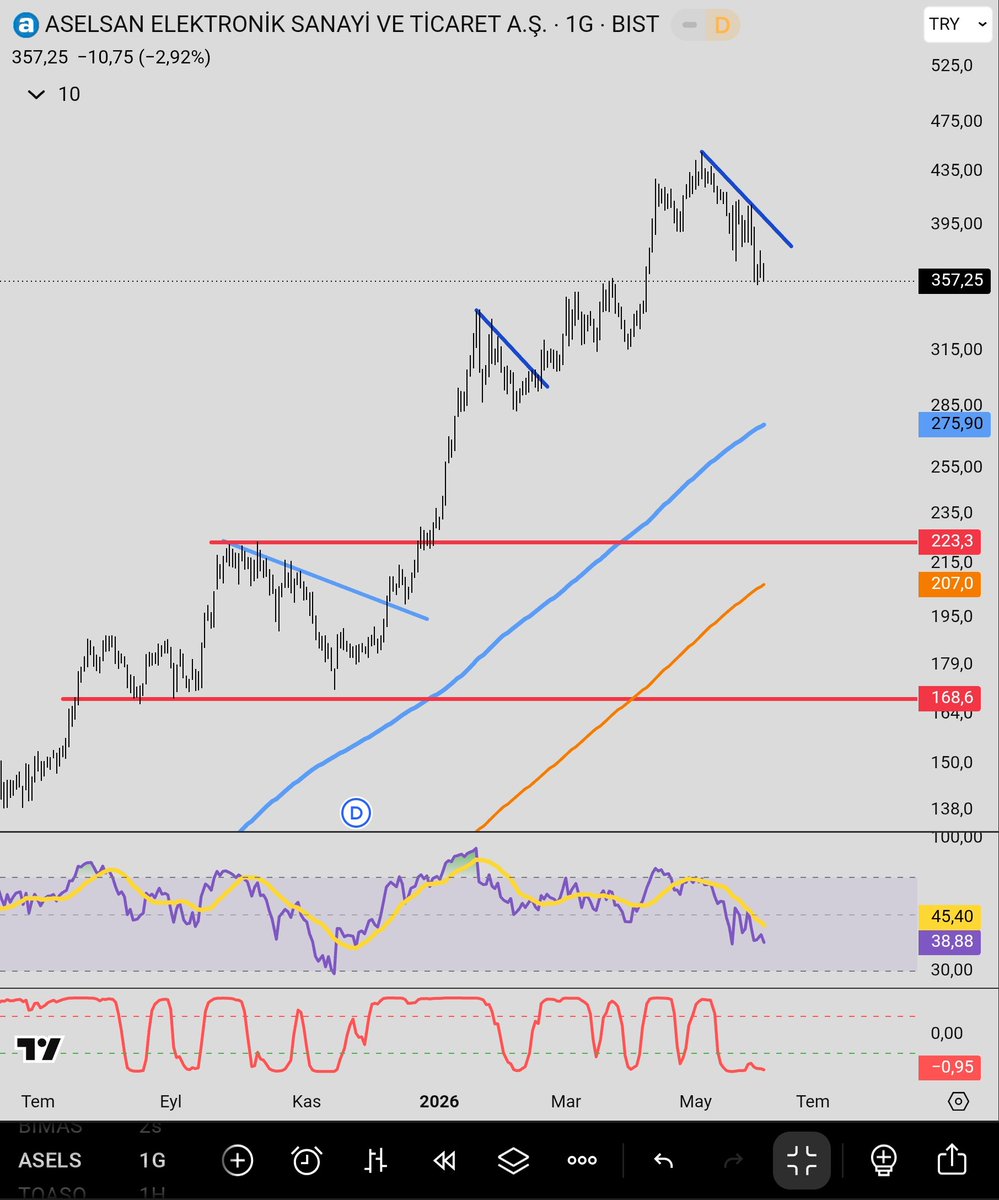This screenshot has height=1200, width=999.
Task: Click the blue moving average label 275,90
Action: [x=957, y=424]
